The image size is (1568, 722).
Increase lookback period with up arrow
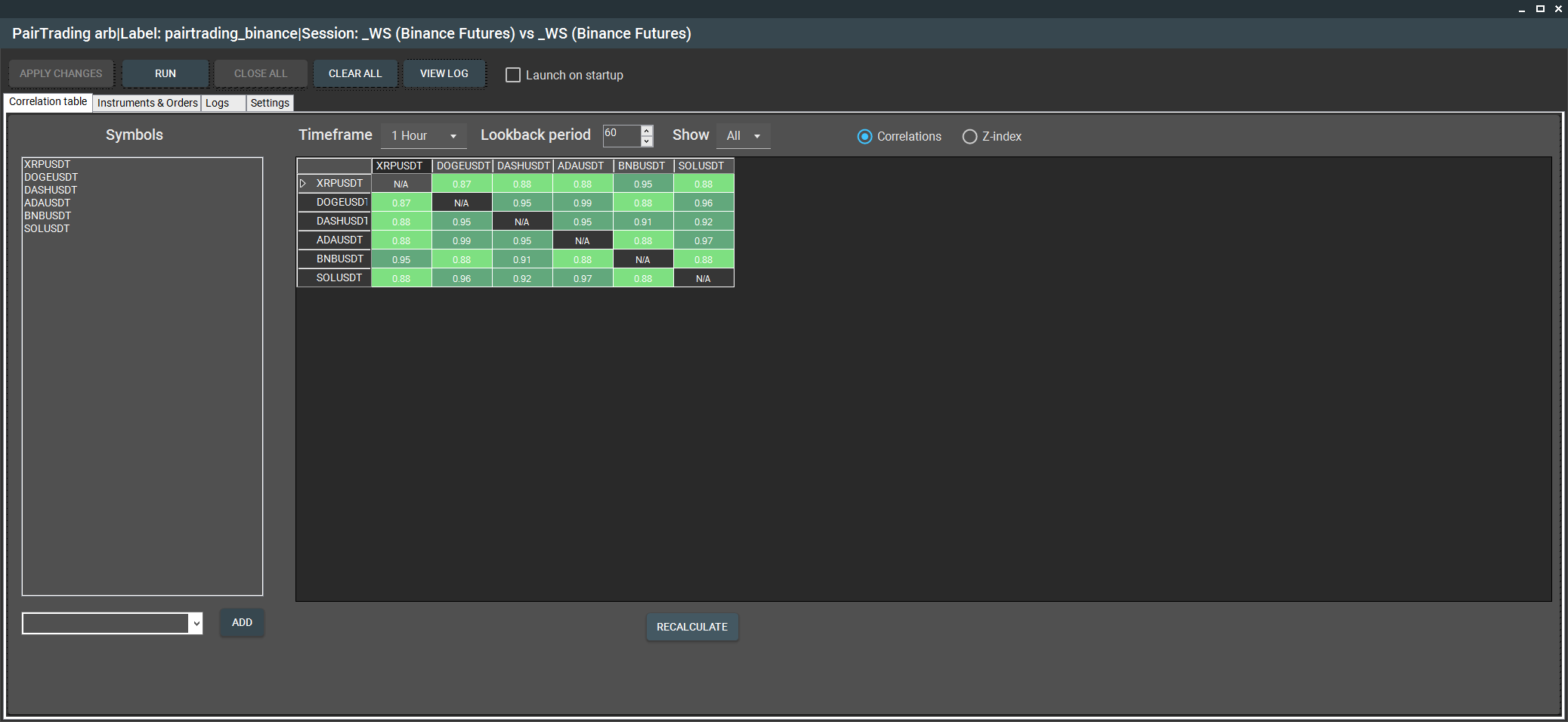(x=647, y=131)
